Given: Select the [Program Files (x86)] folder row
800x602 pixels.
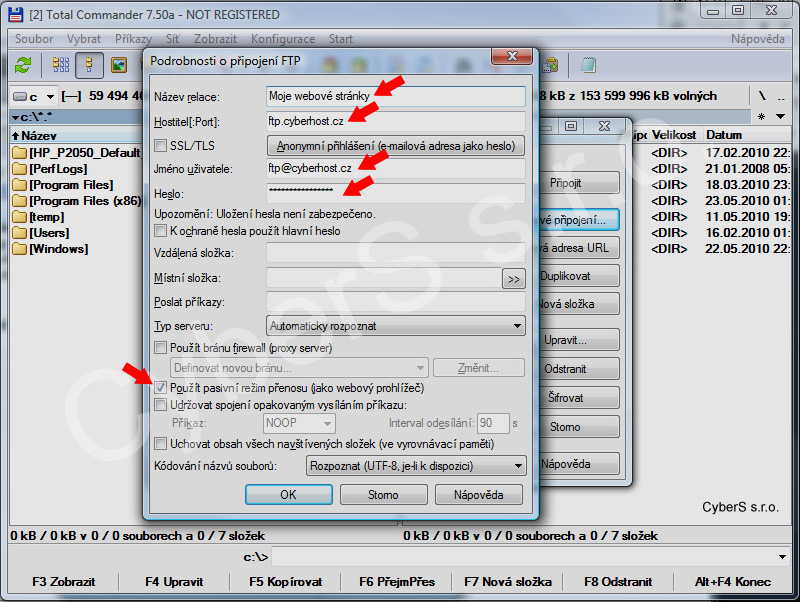Looking at the screenshot, I should 77,200.
